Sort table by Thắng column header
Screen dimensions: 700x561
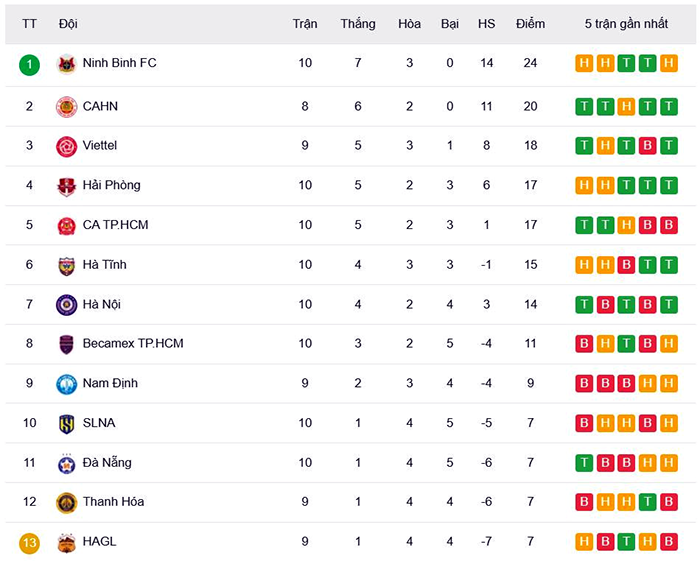(x=357, y=23)
